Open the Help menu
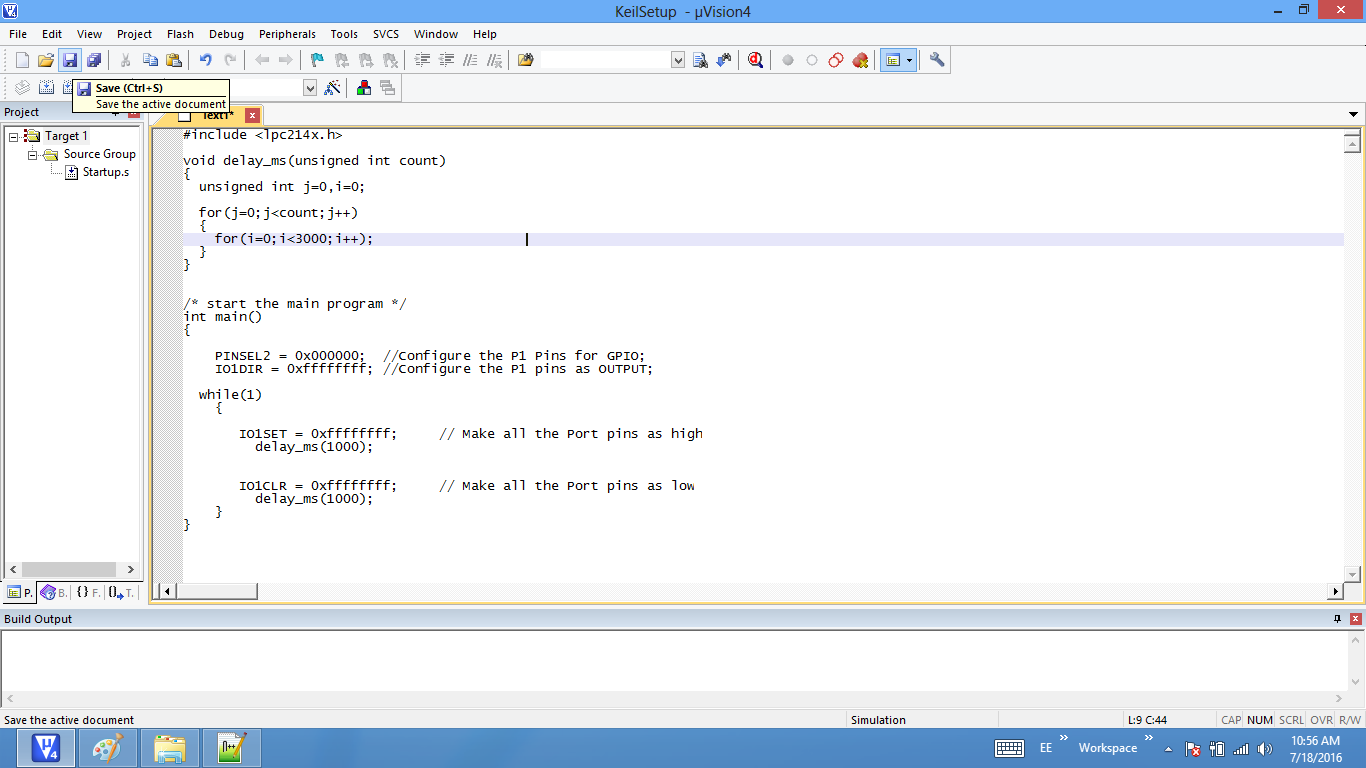The image size is (1366, 768). pos(485,34)
